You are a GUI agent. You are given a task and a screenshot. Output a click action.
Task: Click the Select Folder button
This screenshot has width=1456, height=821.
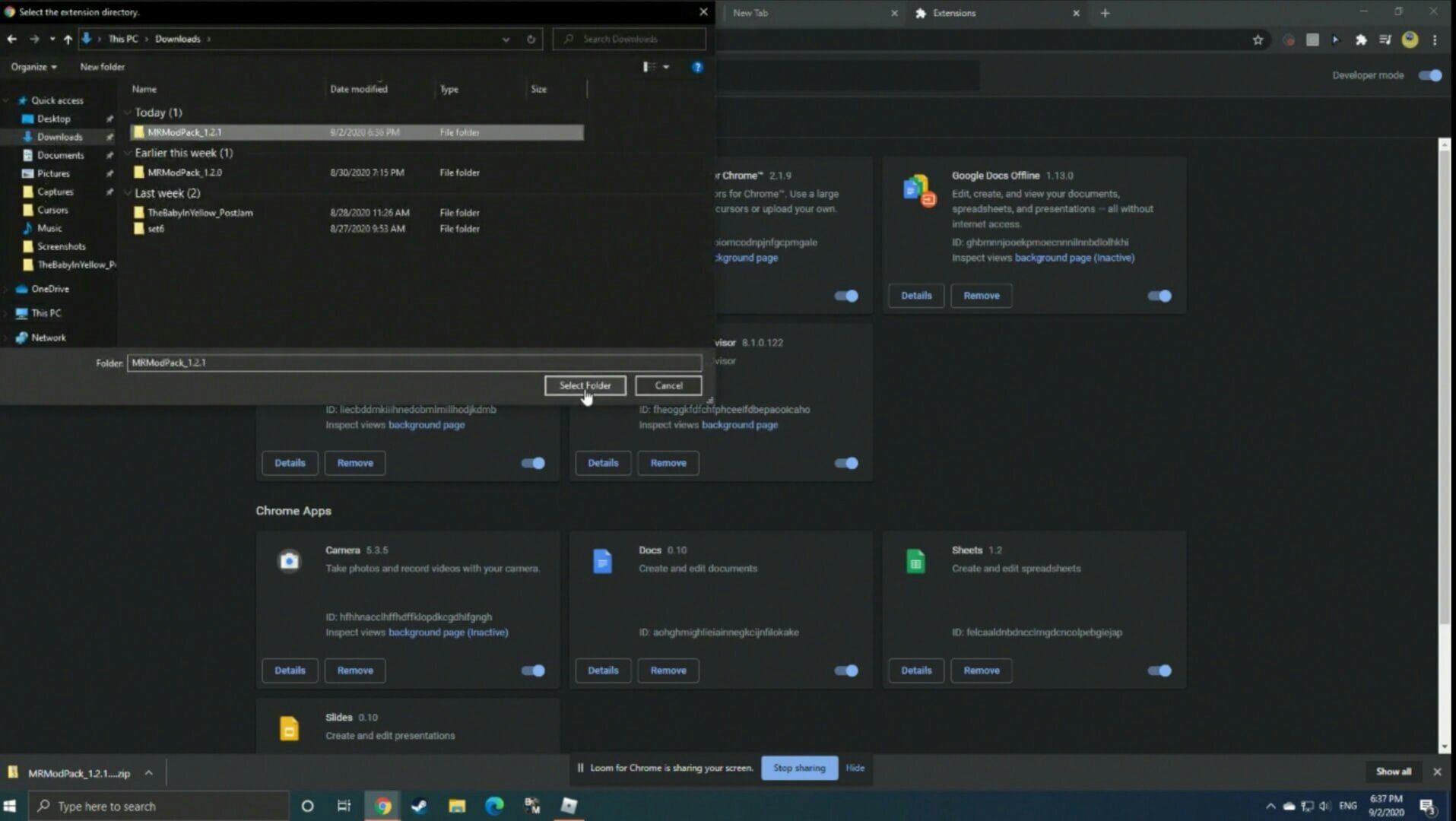click(585, 385)
